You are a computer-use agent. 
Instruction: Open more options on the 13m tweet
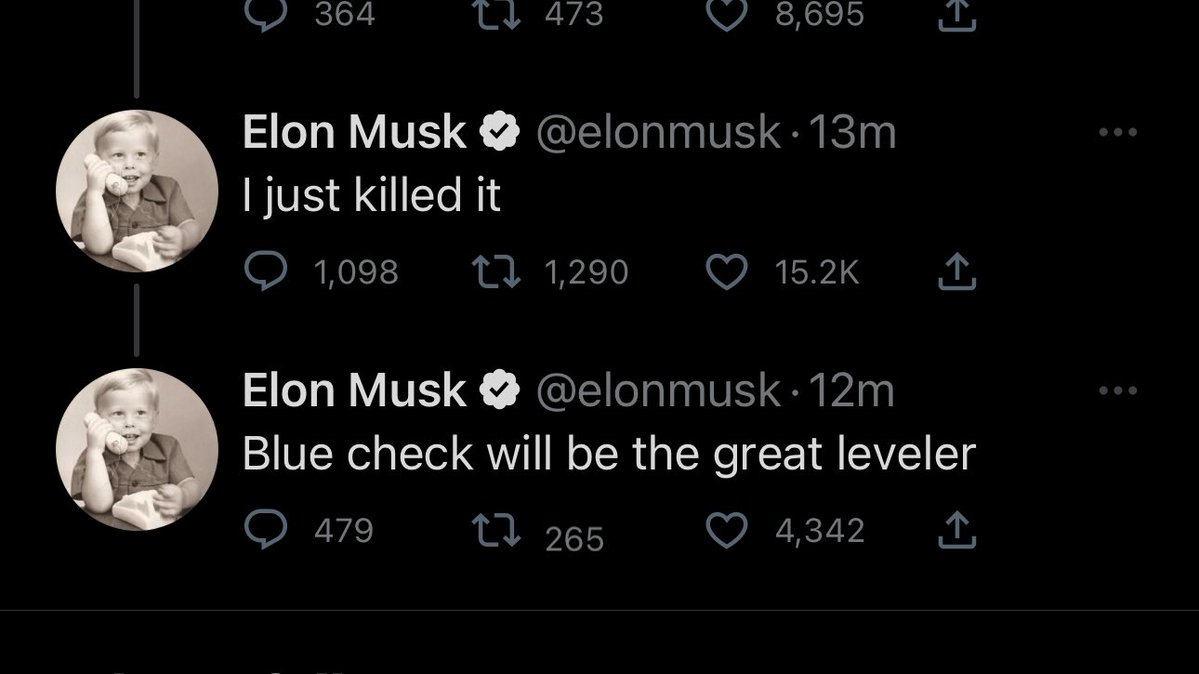[1118, 132]
